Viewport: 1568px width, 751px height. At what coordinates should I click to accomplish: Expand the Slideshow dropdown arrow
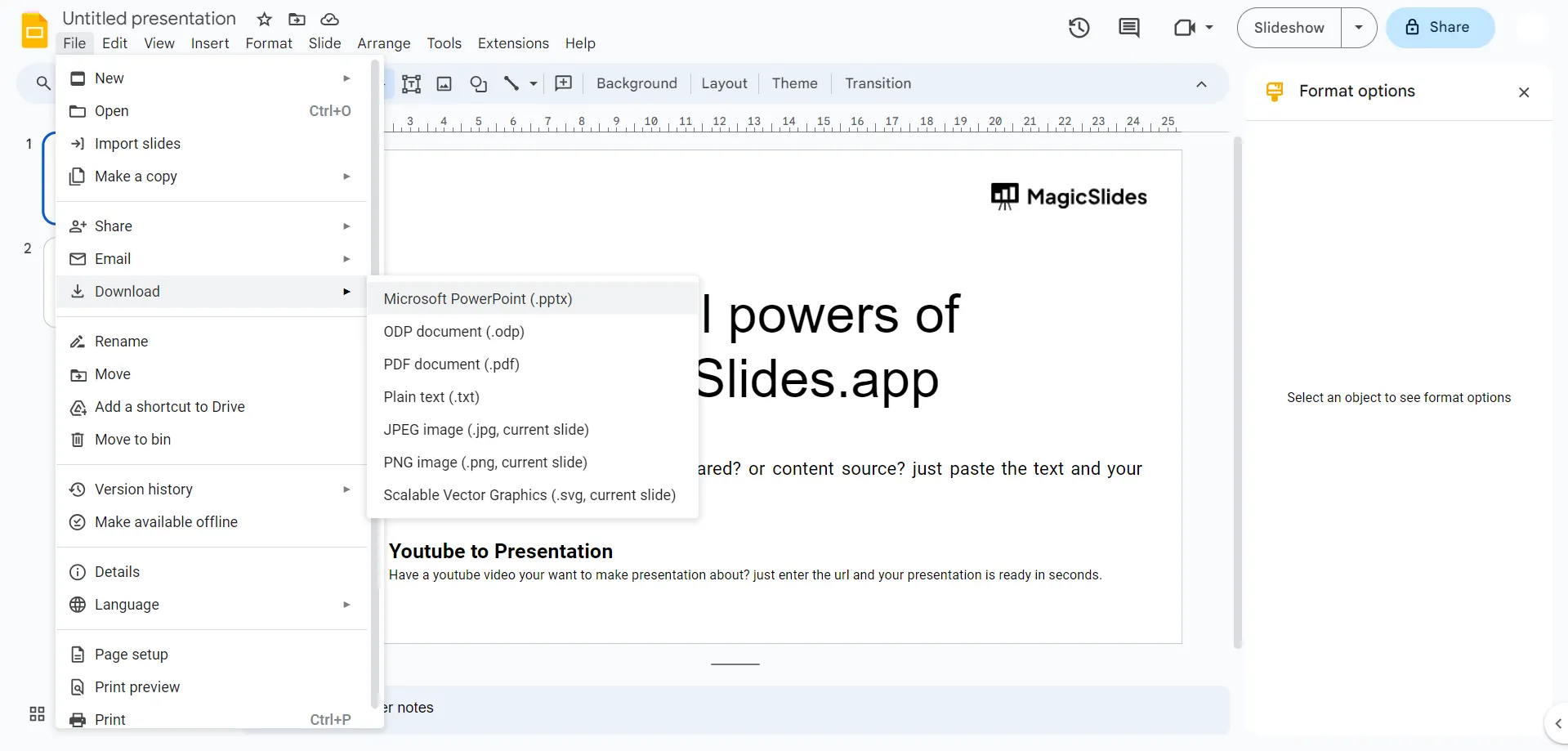pos(1358,28)
